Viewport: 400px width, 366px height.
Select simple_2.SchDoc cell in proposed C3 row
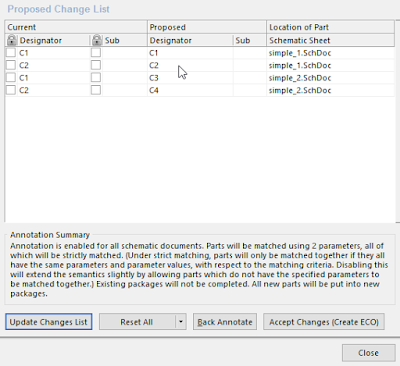pyautogui.click(x=331, y=78)
